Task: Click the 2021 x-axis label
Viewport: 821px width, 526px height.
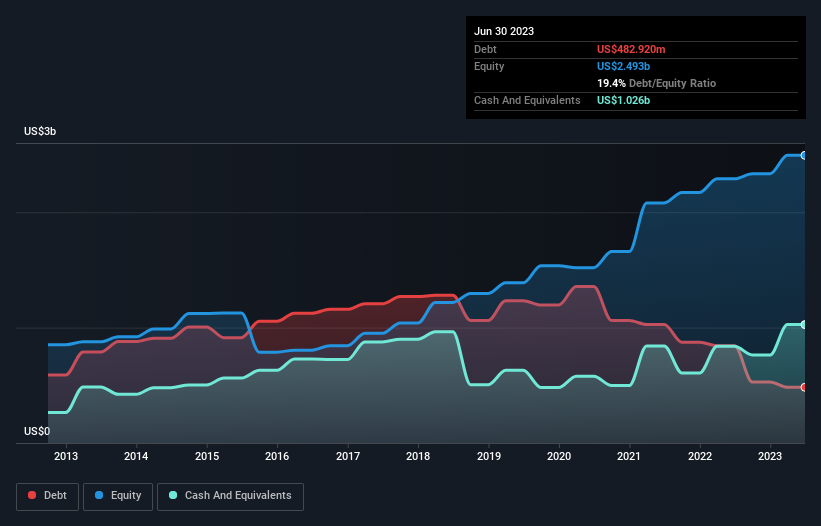Action: click(x=629, y=456)
